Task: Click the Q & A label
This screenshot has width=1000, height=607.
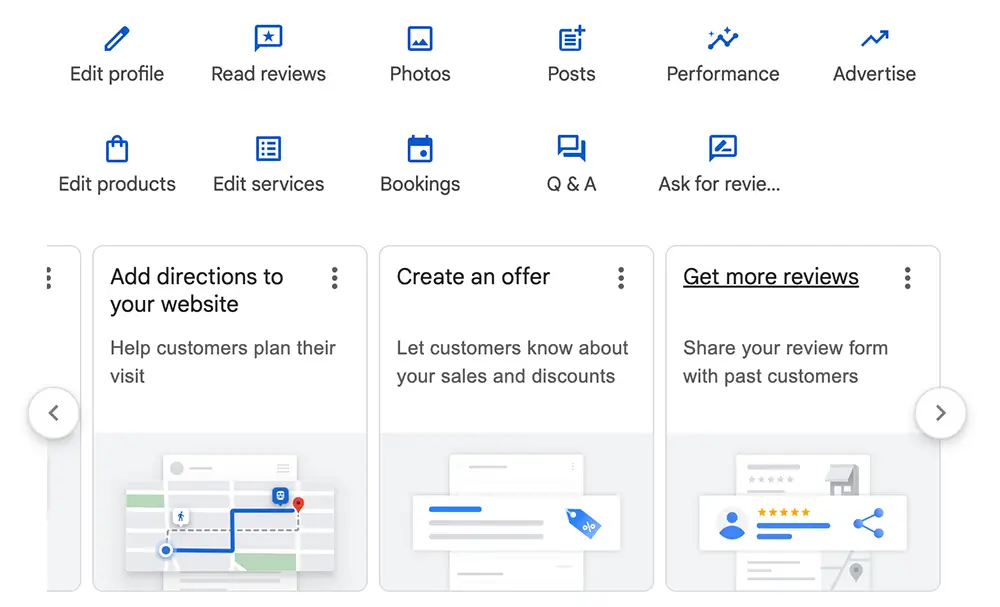Action: 571,184
